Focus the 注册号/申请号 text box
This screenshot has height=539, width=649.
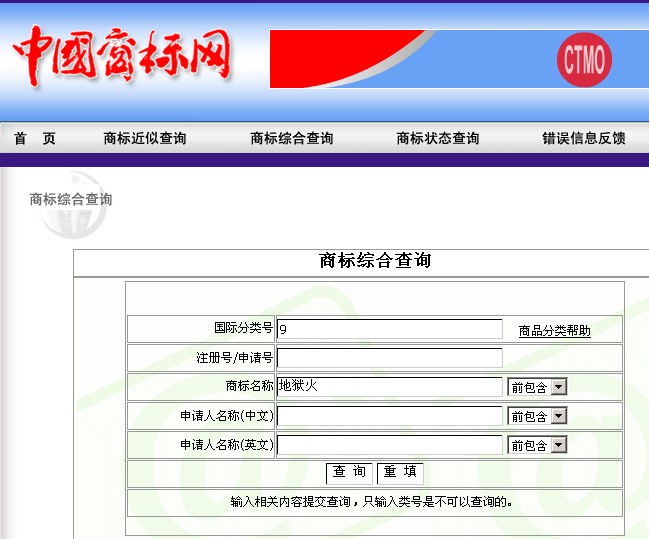[389, 358]
